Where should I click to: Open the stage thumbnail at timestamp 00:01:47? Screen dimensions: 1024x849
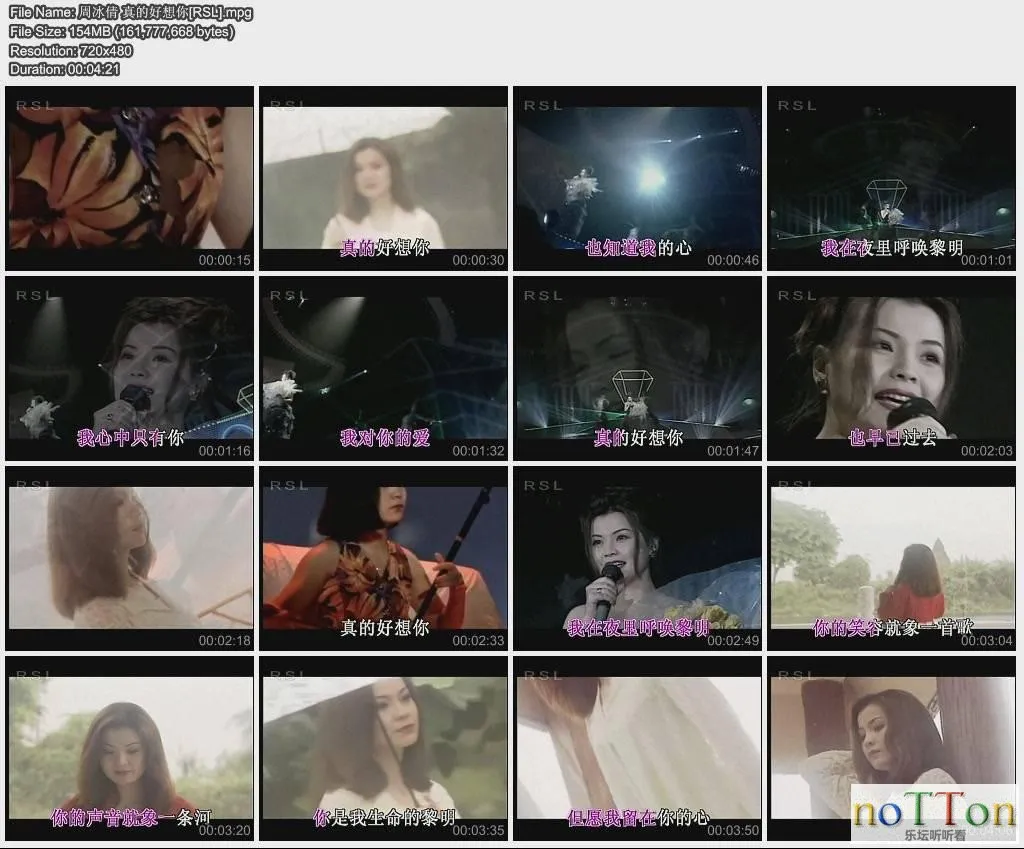tap(639, 365)
